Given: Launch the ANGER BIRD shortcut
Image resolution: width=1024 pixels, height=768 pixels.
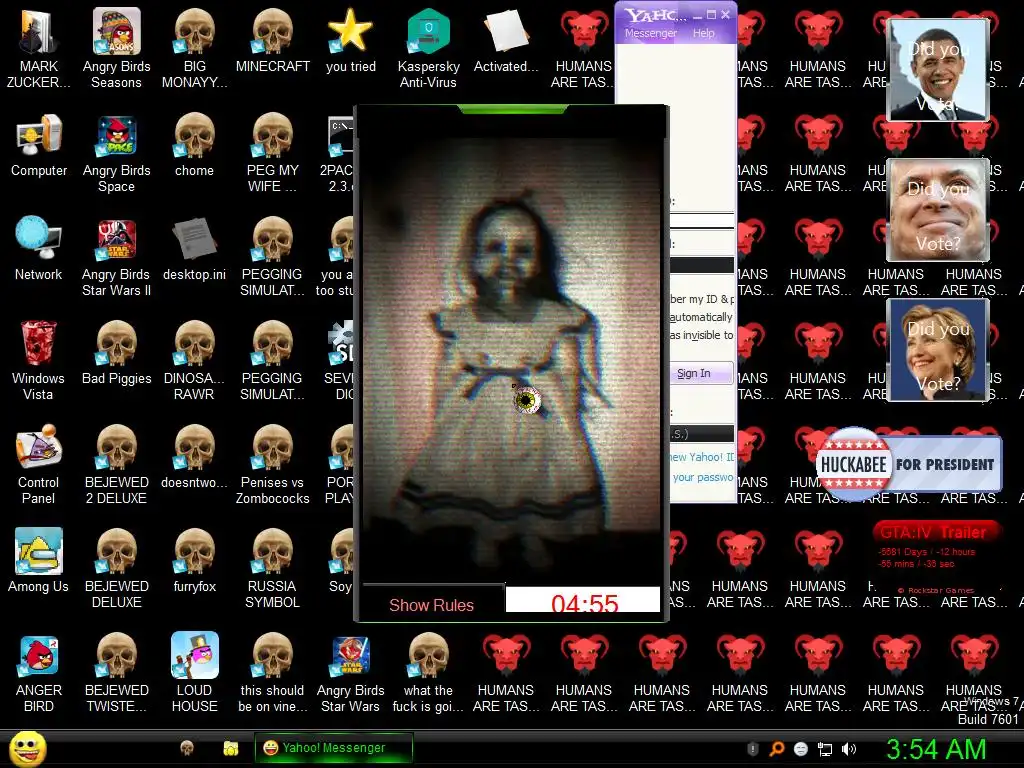Looking at the screenshot, I should 39,673.
